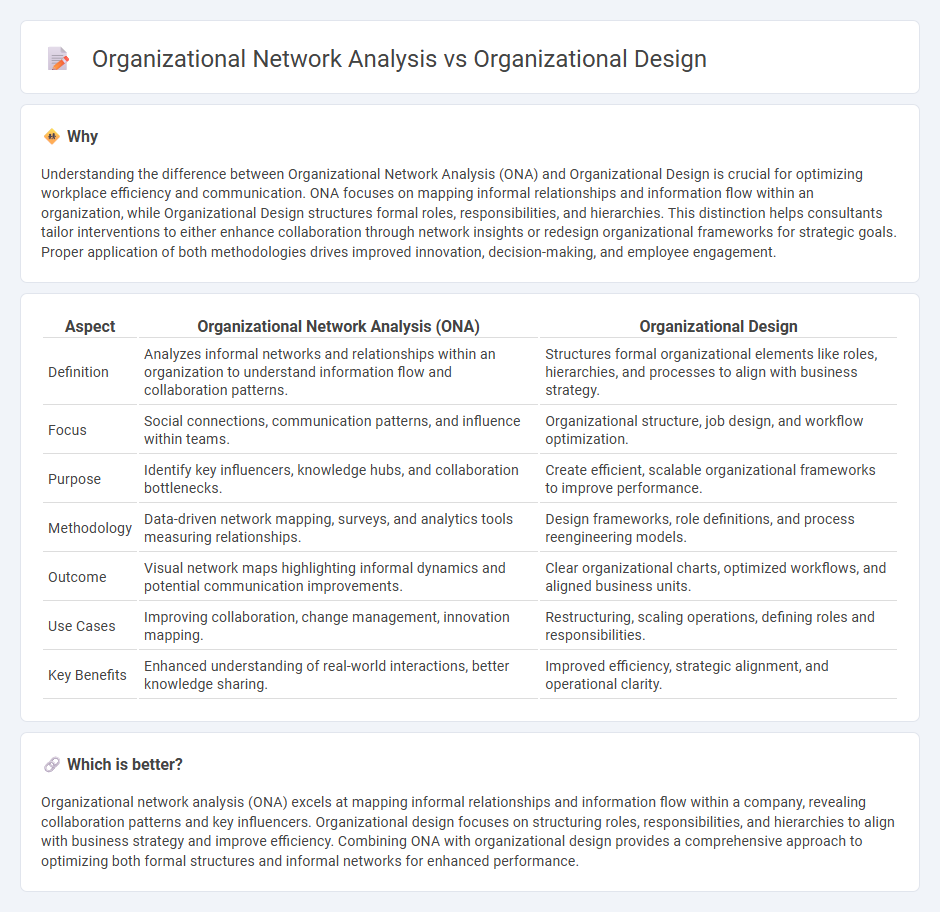The height and width of the screenshot is (912, 940).
Task: Click the Aspect column header
Action: 90,326
